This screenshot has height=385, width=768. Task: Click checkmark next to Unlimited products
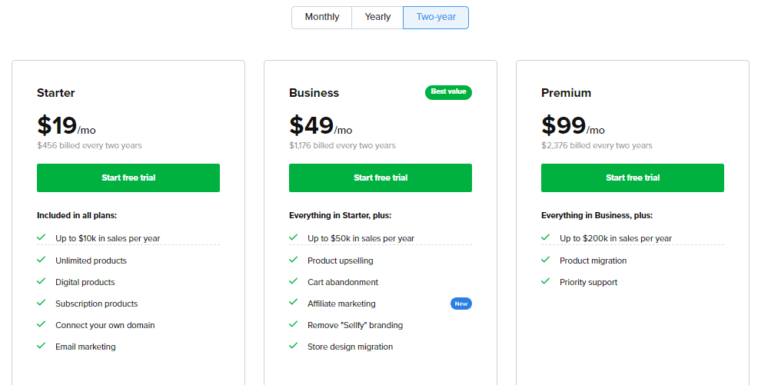pos(41,260)
